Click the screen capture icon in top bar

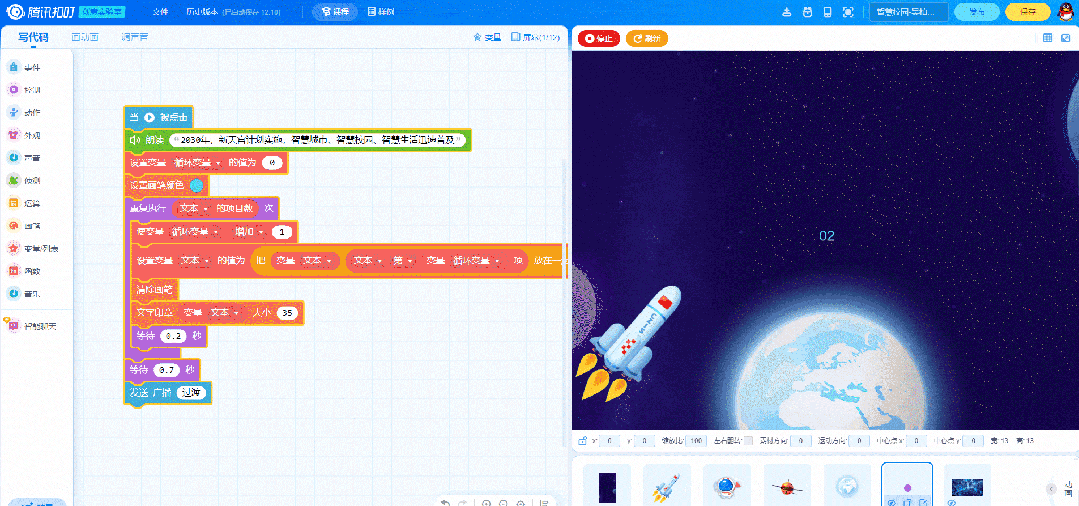coord(848,12)
